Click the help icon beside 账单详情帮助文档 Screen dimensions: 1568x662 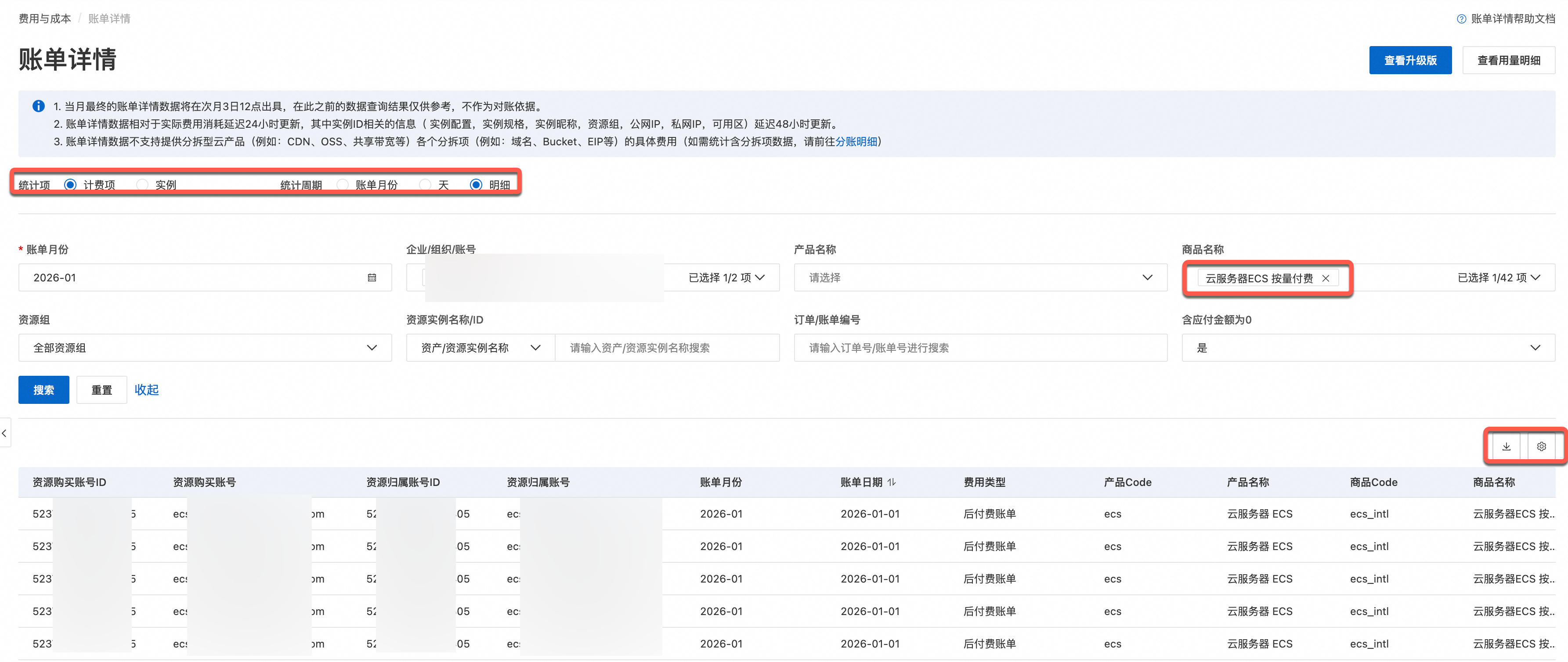[x=1461, y=19]
